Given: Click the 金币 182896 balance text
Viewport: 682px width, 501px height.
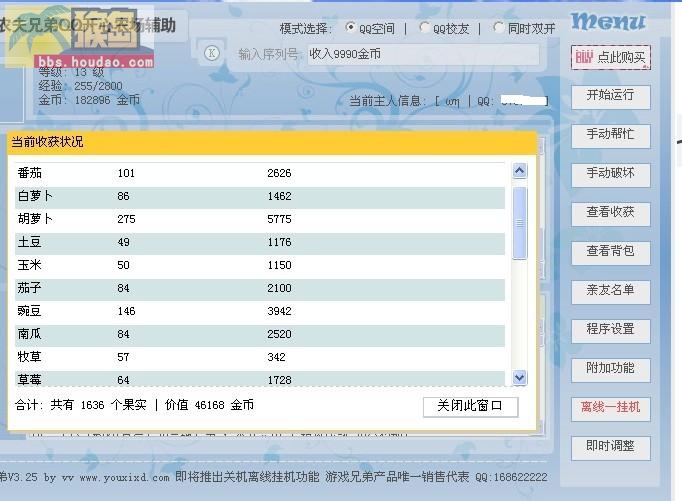Looking at the screenshot, I should (x=89, y=100).
